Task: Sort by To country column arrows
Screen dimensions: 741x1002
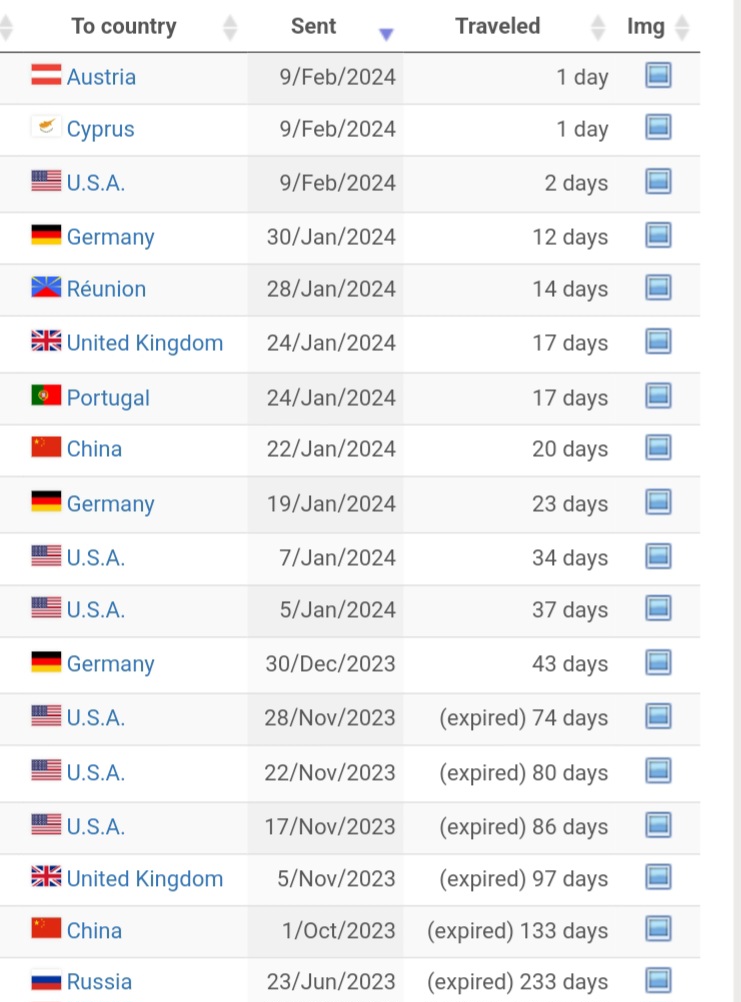Action: click(x=230, y=27)
